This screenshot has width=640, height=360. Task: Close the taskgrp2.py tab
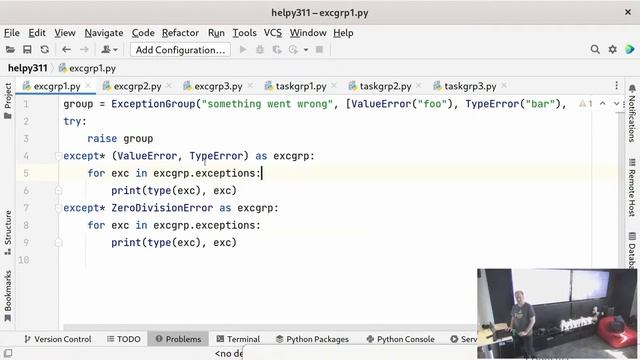[x=419, y=86]
